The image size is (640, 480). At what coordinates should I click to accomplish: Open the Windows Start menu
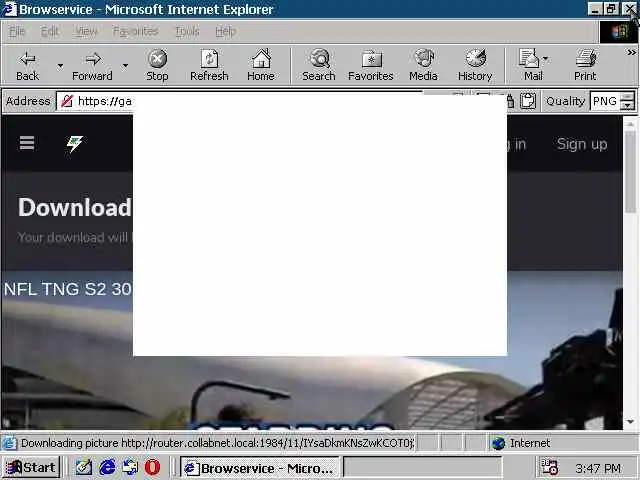tap(31, 467)
